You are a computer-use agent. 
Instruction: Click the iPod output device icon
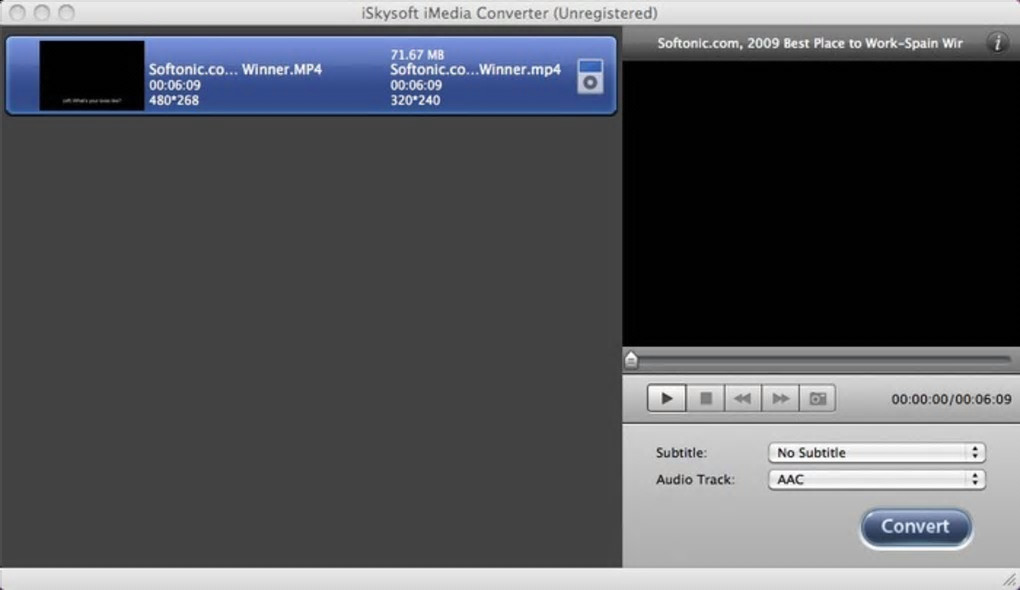click(590, 76)
